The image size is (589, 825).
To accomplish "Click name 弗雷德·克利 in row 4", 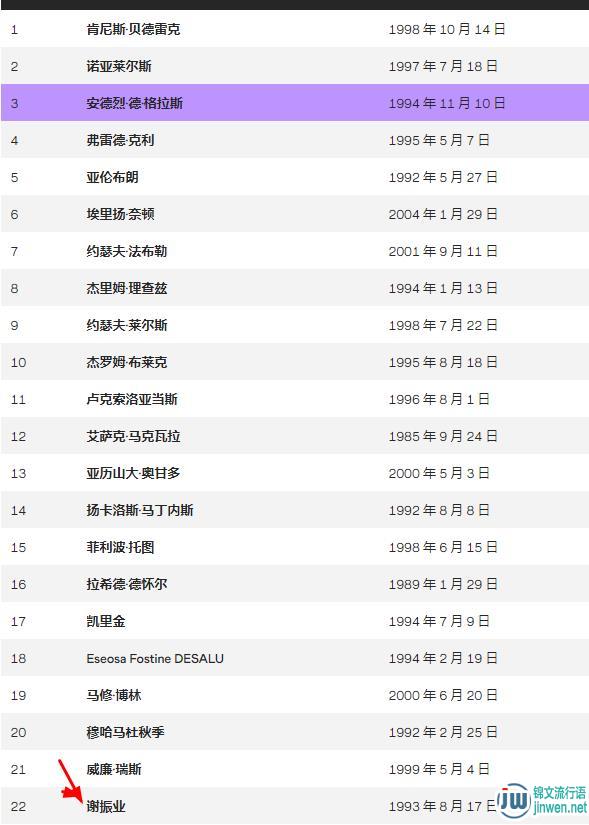I will click(x=121, y=140).
